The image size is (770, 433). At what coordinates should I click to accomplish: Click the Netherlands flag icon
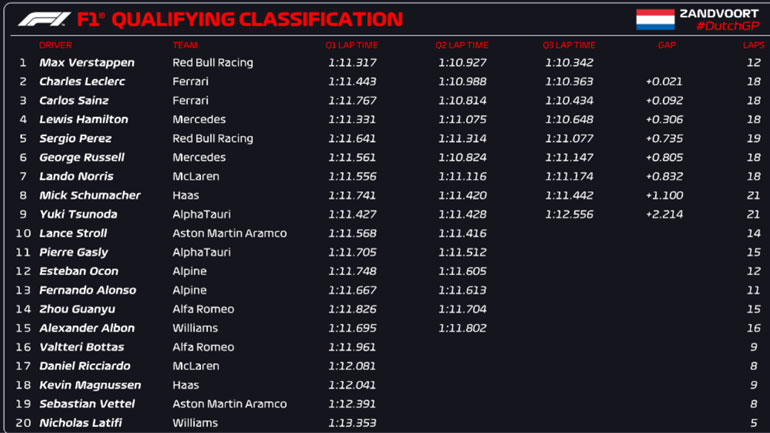(x=655, y=19)
